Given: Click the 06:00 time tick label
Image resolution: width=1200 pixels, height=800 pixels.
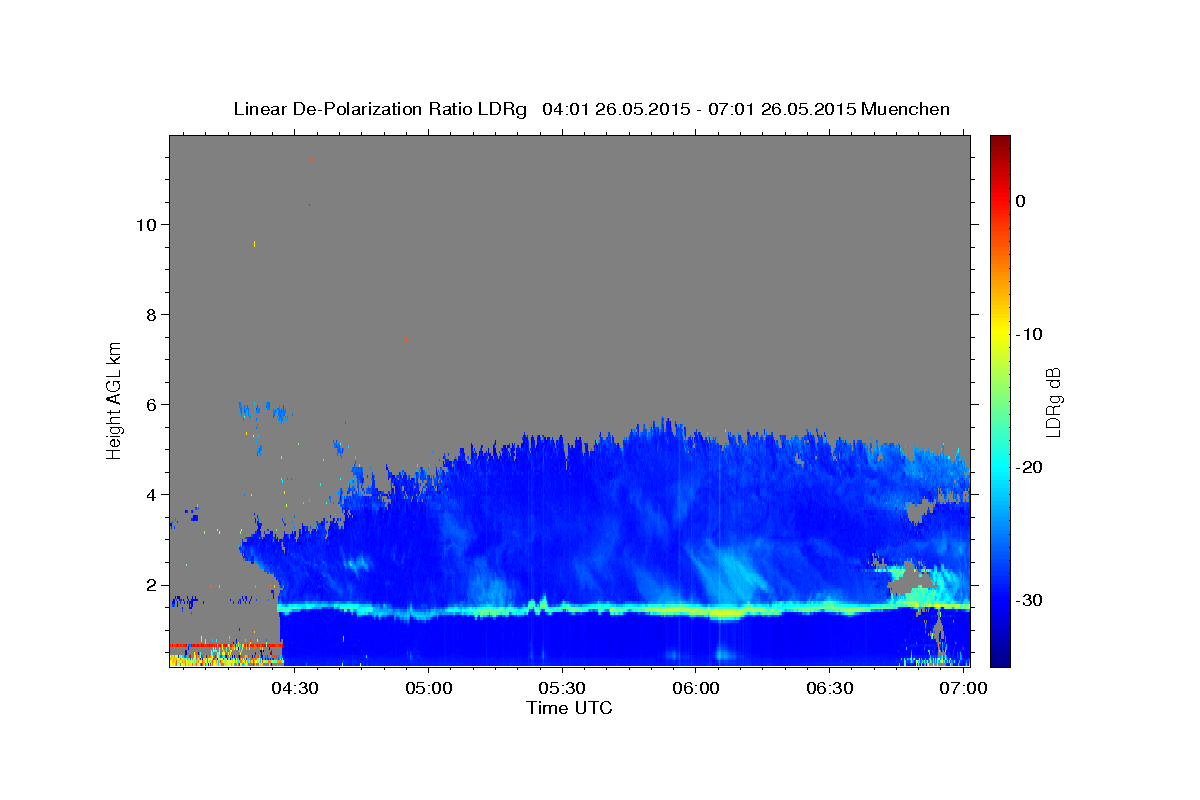Looking at the screenshot, I should (697, 689).
